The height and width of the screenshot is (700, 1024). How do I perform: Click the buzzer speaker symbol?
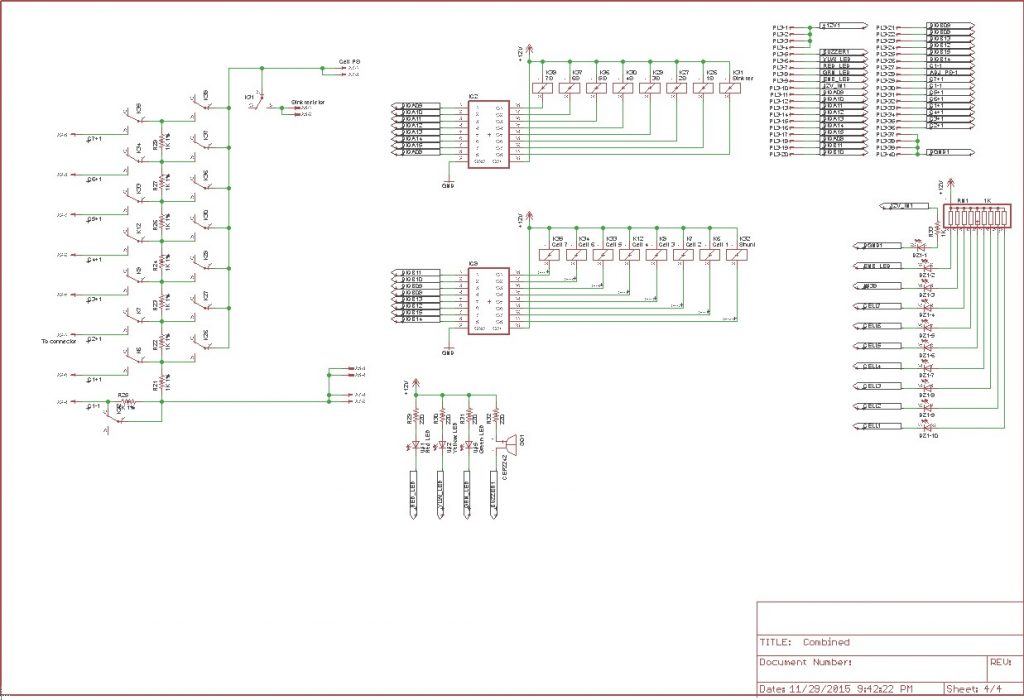509,443
